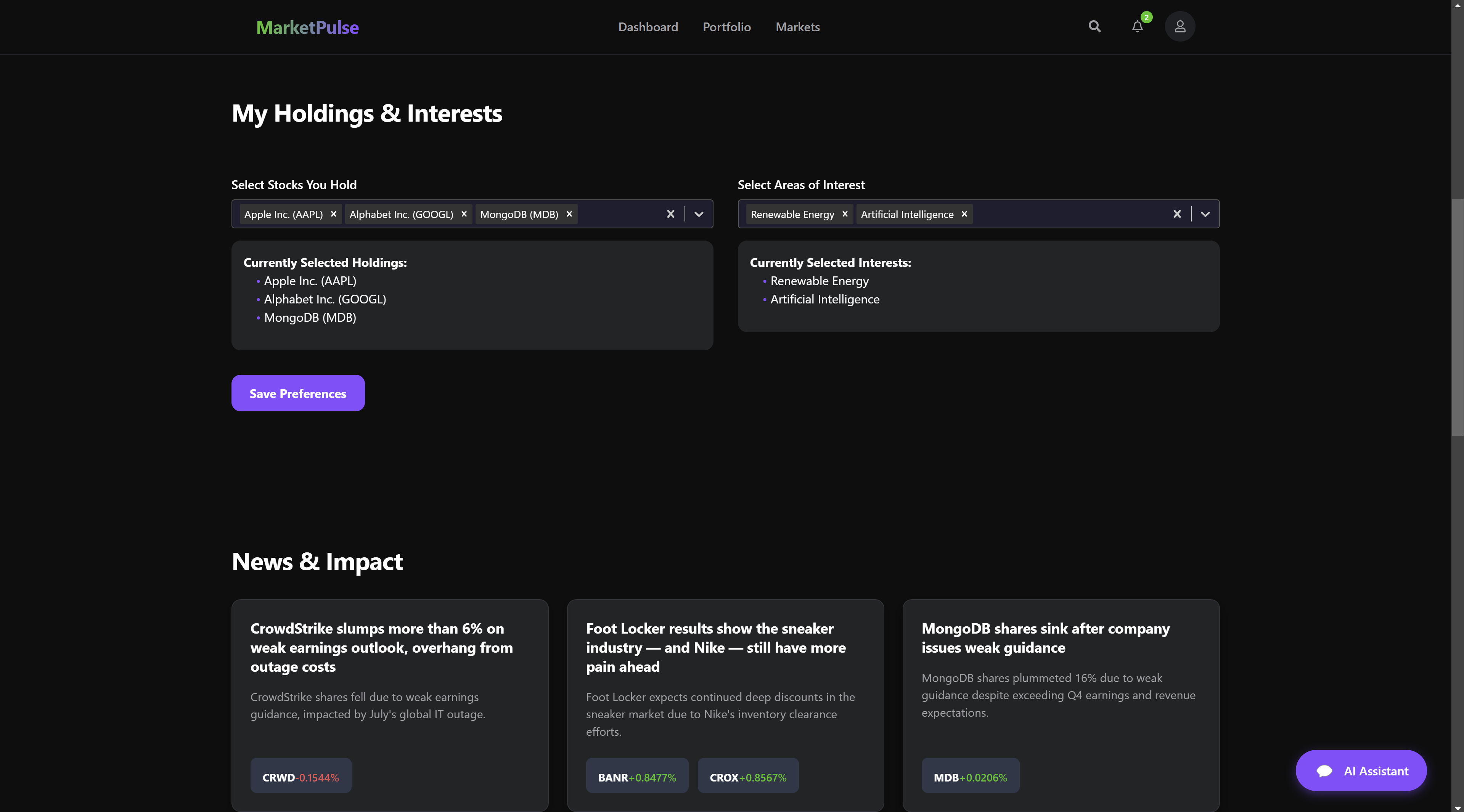The height and width of the screenshot is (812, 1464).
Task: Switch to Markets nav item
Action: coord(797,27)
